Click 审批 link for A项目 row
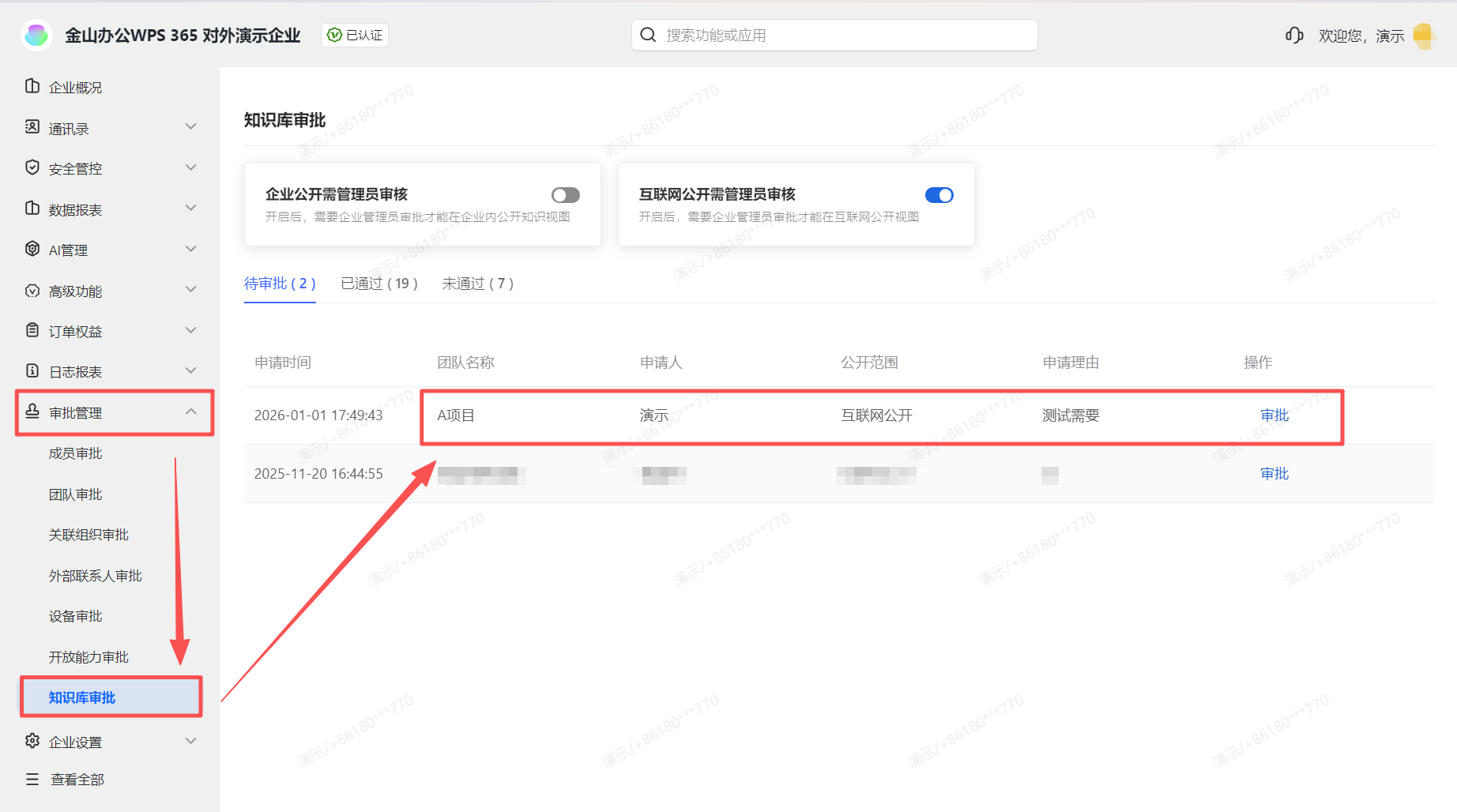Viewport: 1457px width, 812px height. coord(1274,415)
